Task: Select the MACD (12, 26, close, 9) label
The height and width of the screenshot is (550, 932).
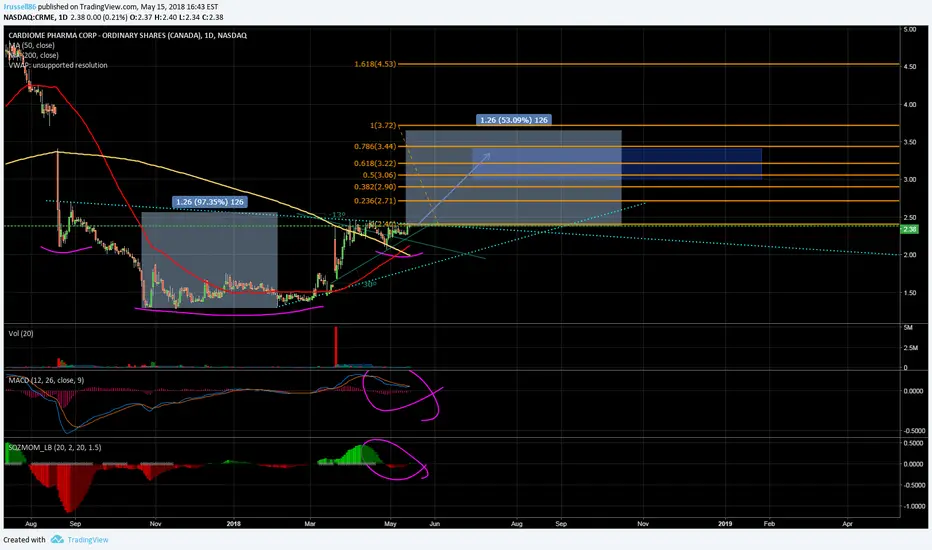Action: pos(46,380)
